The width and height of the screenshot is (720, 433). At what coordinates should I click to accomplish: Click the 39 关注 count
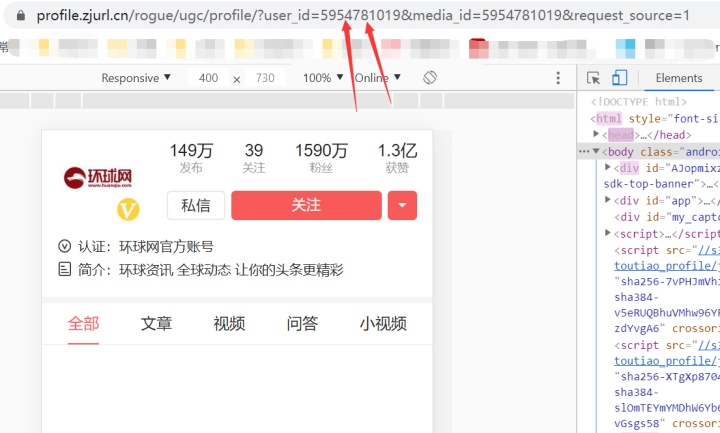point(253,158)
